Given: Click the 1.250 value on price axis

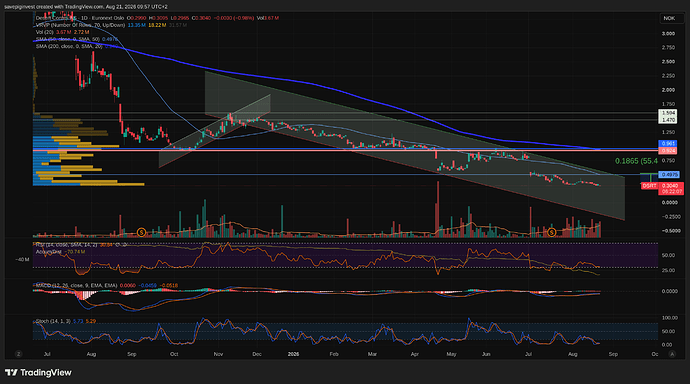Looking at the screenshot, I should pos(668,132).
